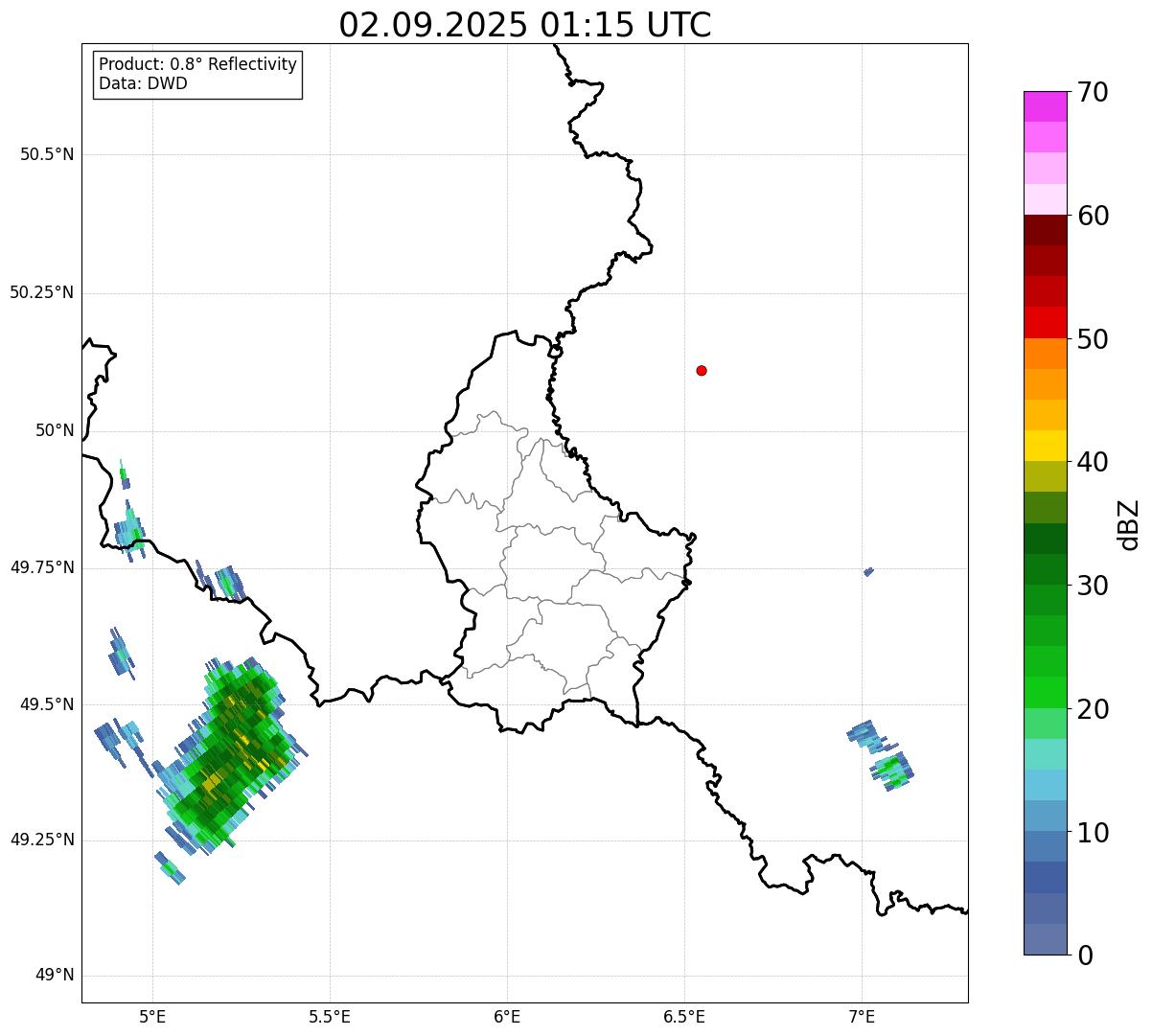Pick the bright red colorbar swatch above 50

[x=1045, y=322]
